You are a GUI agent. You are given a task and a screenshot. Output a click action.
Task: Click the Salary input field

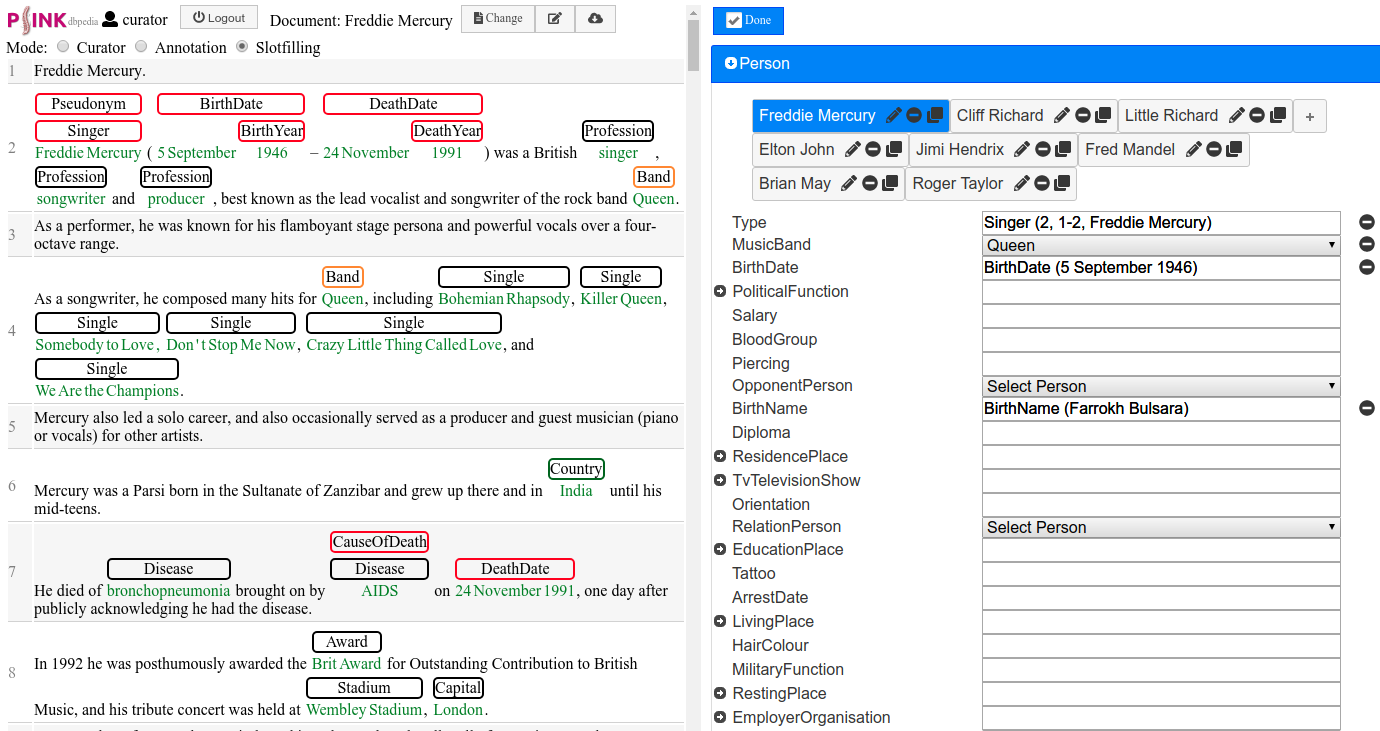point(1161,316)
